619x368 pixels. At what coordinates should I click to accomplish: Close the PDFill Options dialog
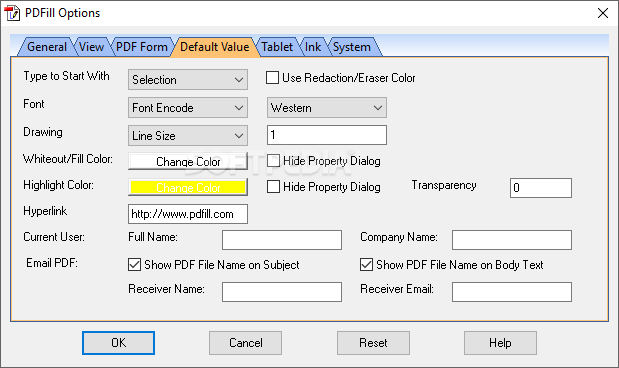[602, 13]
